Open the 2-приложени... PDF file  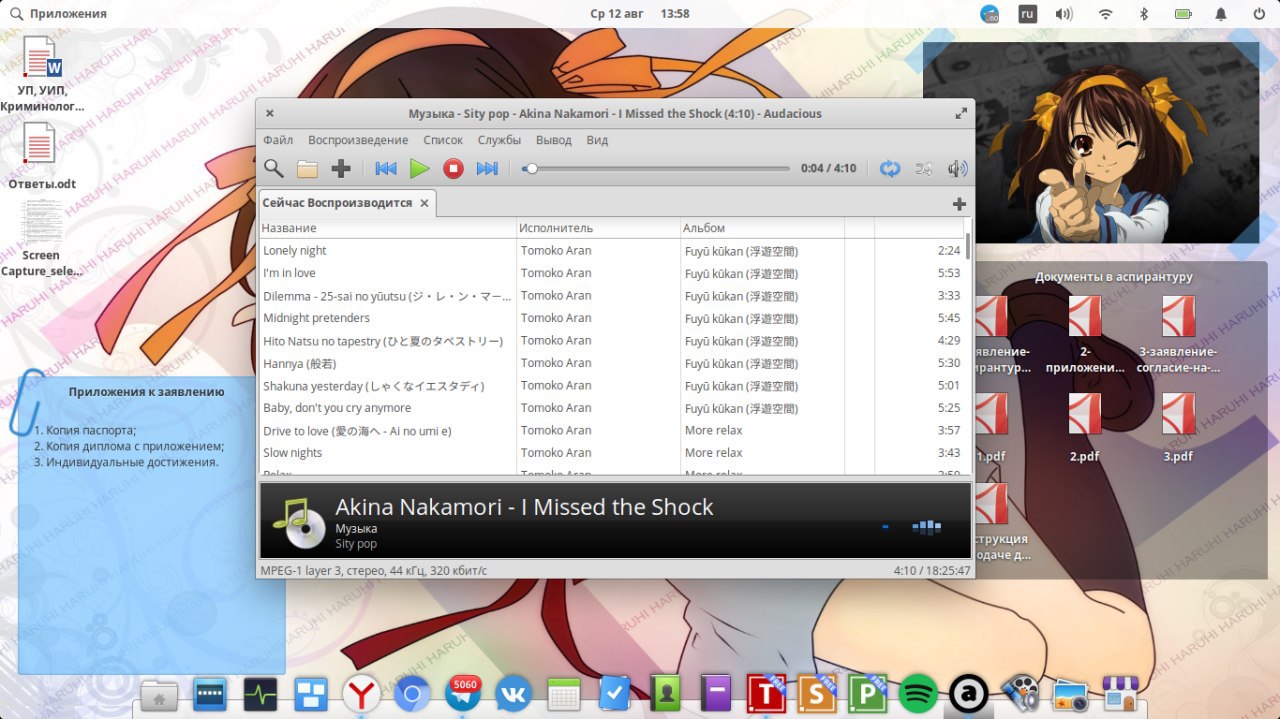tap(1085, 334)
